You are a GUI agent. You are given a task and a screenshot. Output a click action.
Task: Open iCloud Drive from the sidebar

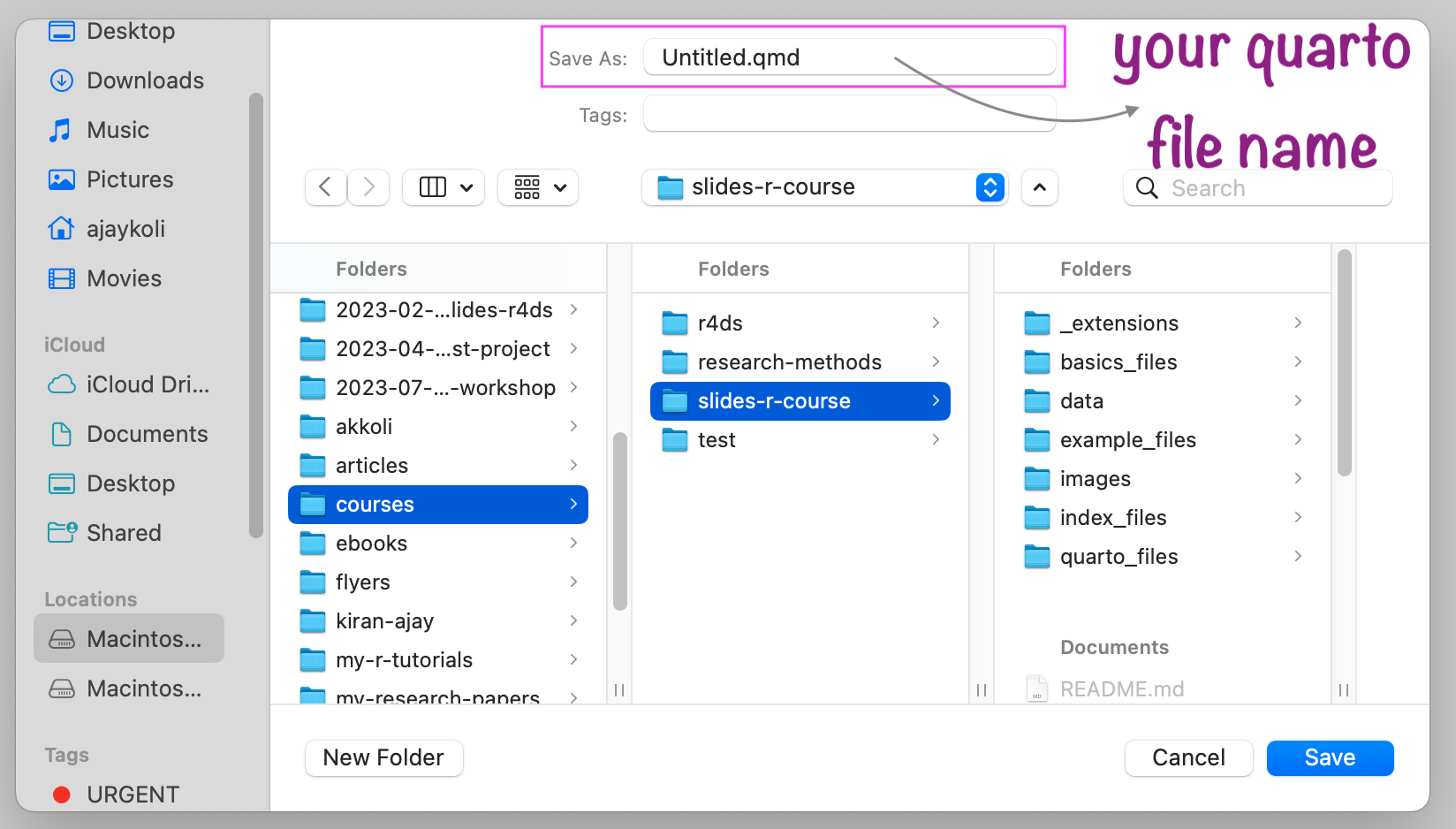[x=148, y=384]
